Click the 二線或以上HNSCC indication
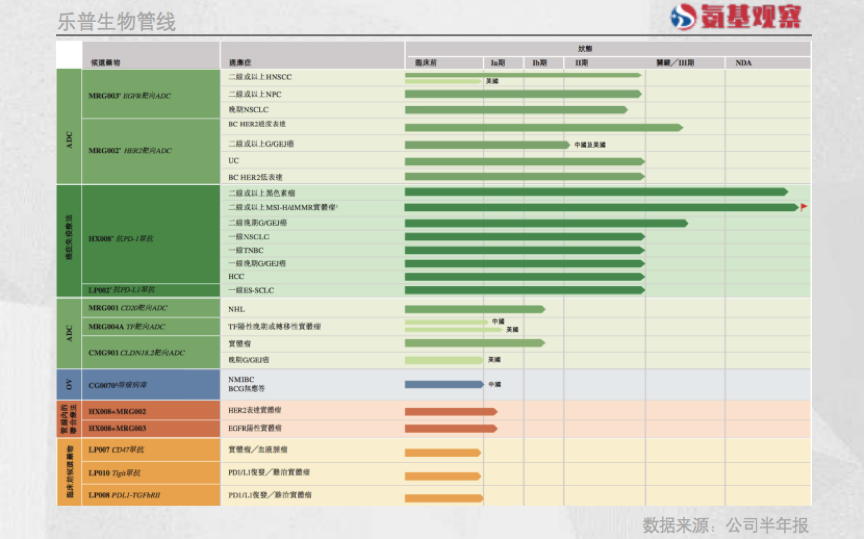864x539 pixels. click(260, 77)
